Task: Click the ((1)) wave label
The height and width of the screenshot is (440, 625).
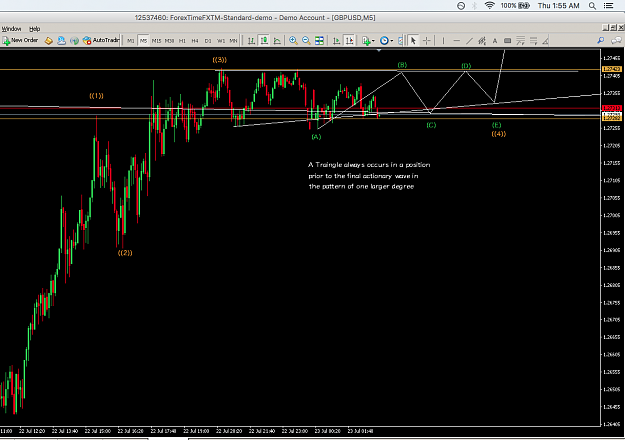Action: [96, 96]
